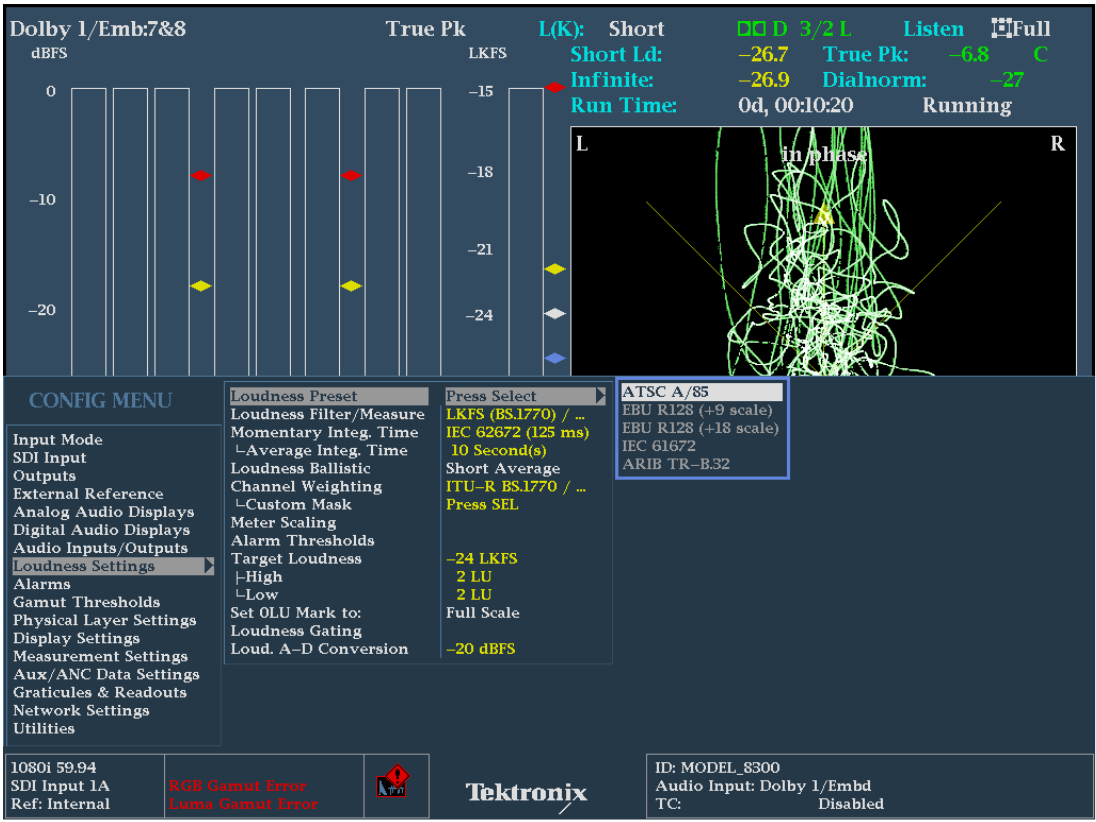Screen dimensions: 1096x822
Task: Click yellow diamond marker near -21 LKFS
Action: click(554, 268)
